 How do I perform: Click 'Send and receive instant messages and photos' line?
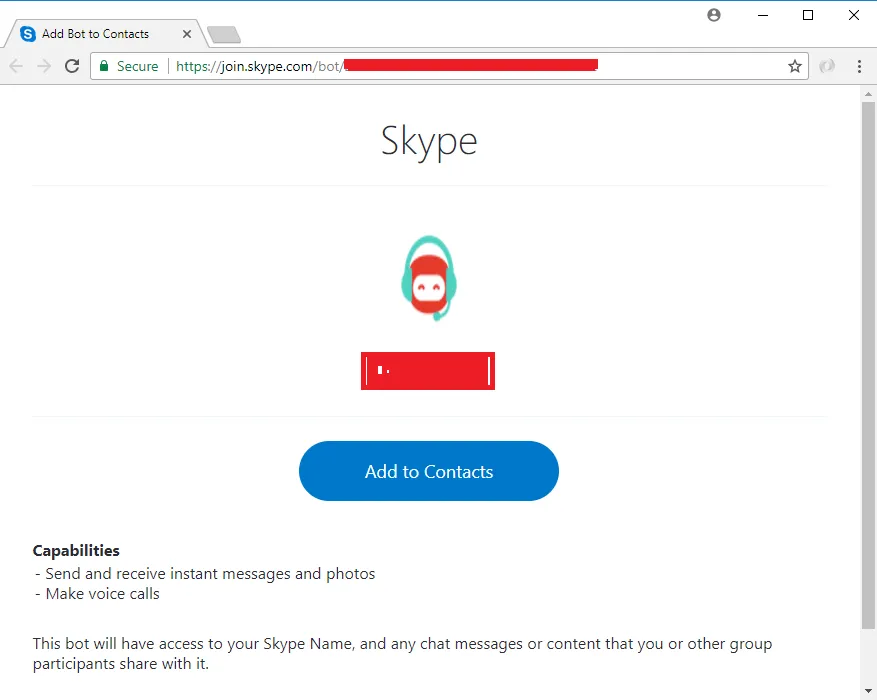pos(205,574)
